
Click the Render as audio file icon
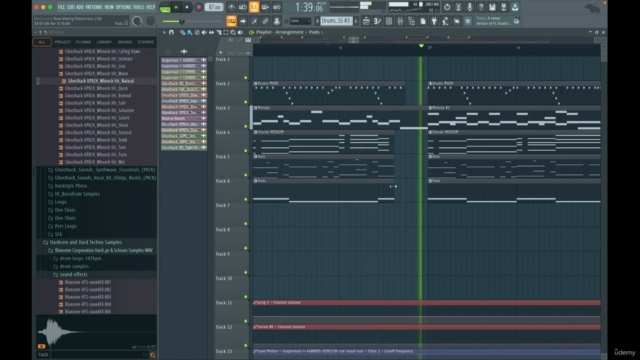(x=504, y=7)
